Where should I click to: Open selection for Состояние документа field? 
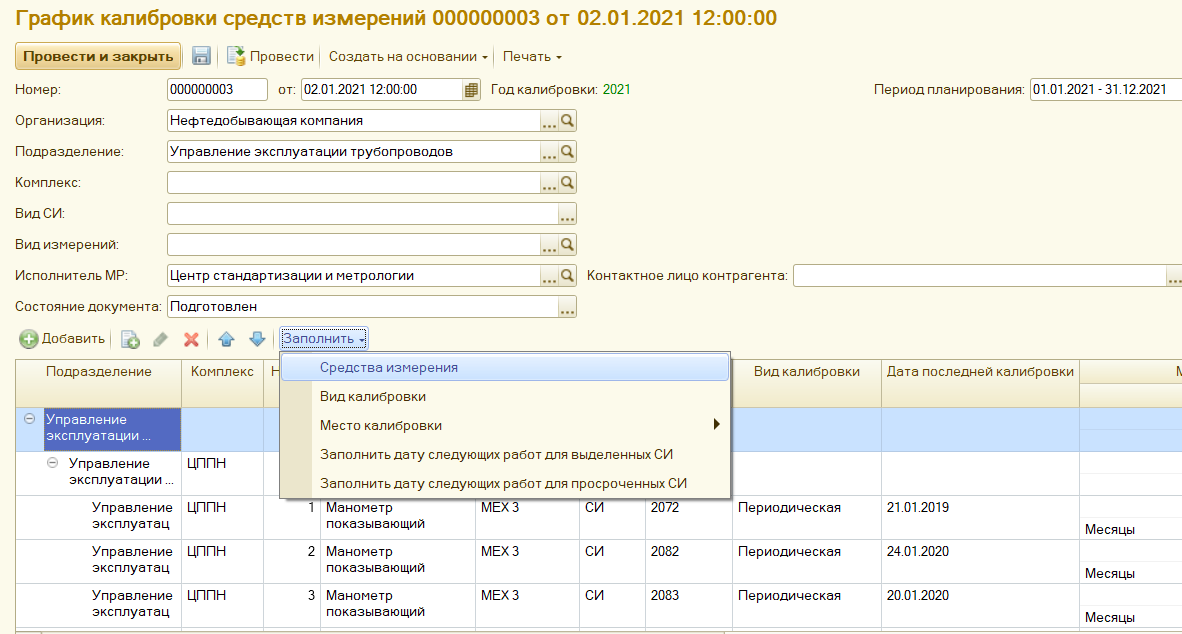tap(567, 308)
